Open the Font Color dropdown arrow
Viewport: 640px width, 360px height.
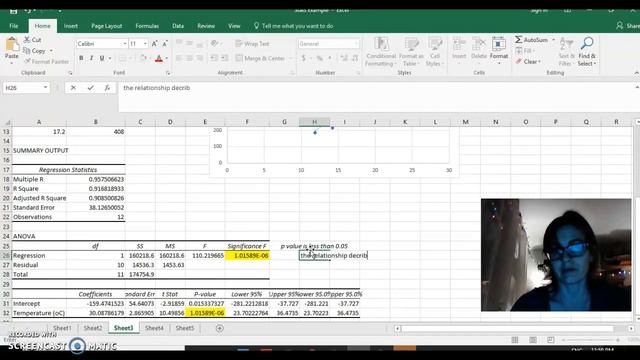pyautogui.click(x=167, y=58)
